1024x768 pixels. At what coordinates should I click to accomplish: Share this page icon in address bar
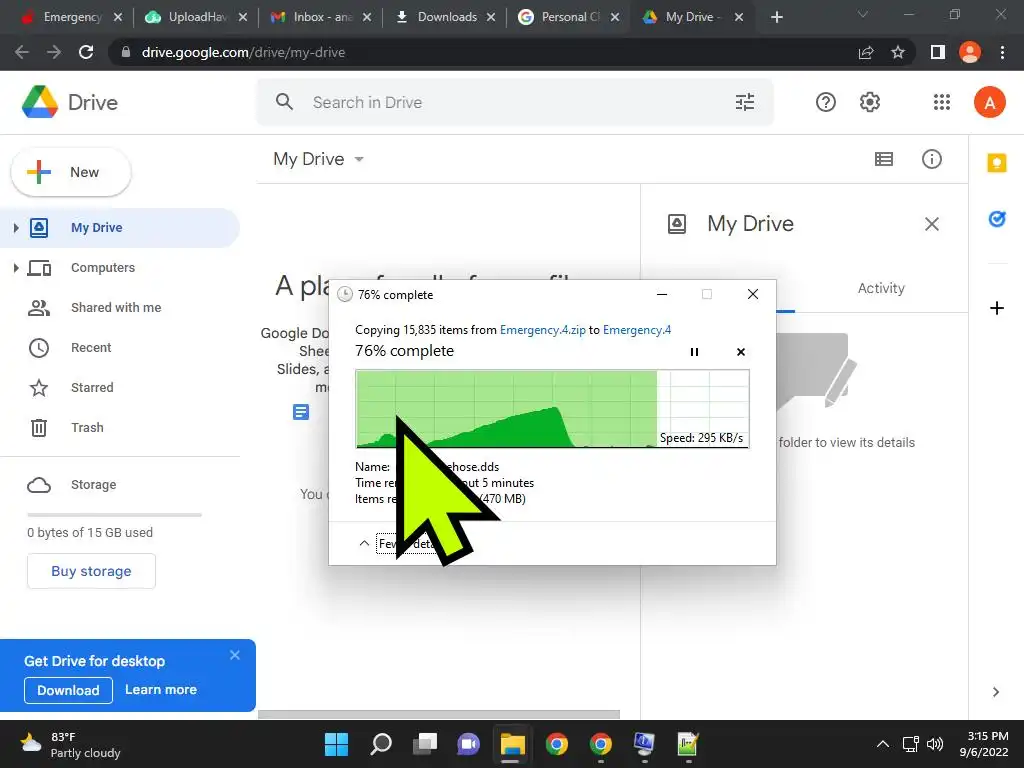click(x=866, y=52)
